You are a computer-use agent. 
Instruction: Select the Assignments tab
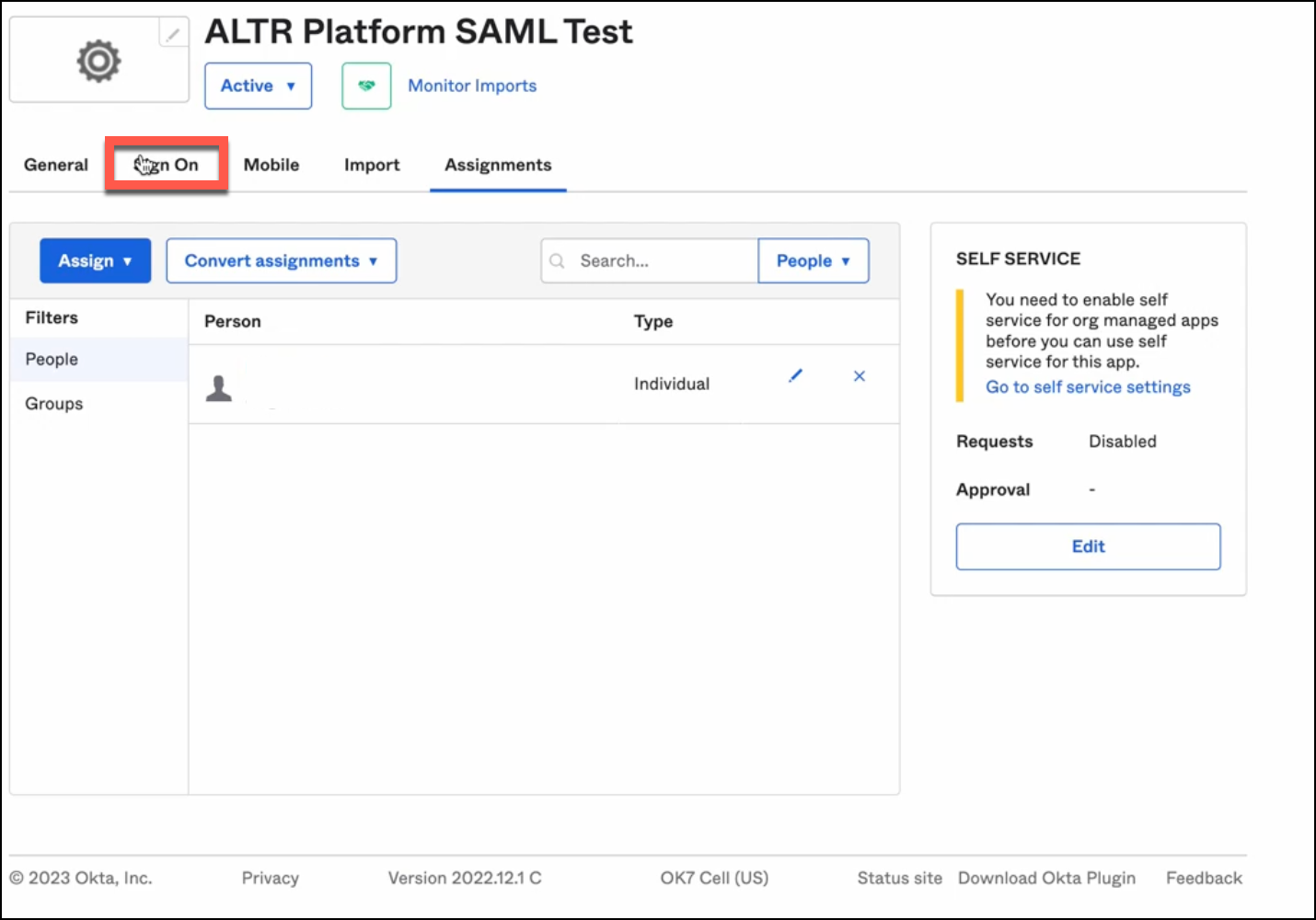498,165
